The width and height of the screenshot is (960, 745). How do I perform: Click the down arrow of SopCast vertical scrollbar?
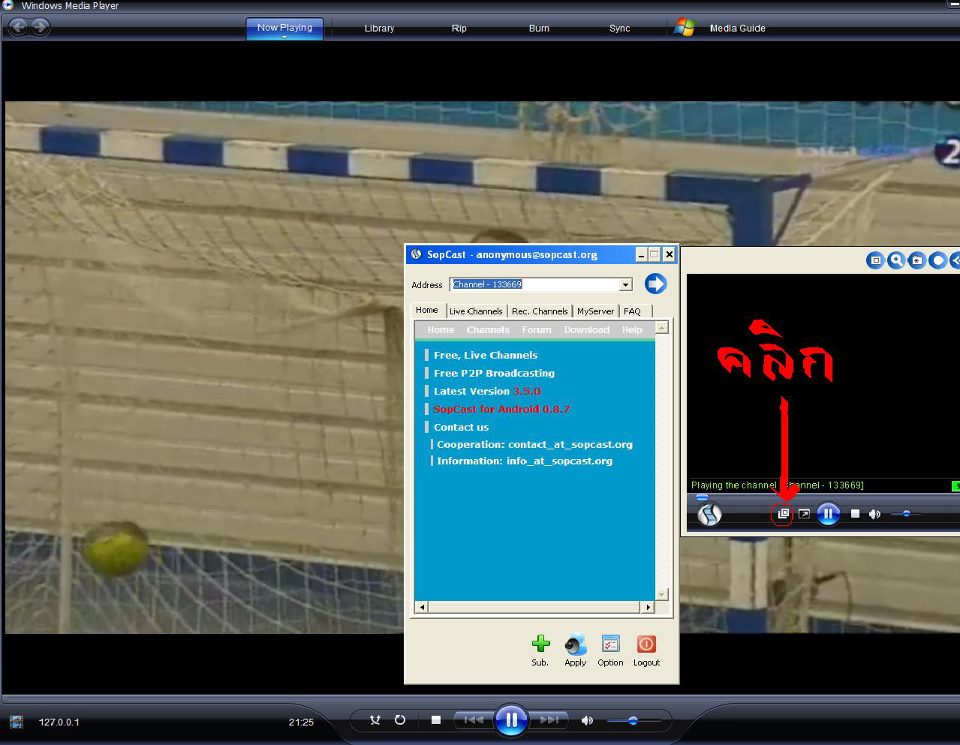[x=661, y=594]
